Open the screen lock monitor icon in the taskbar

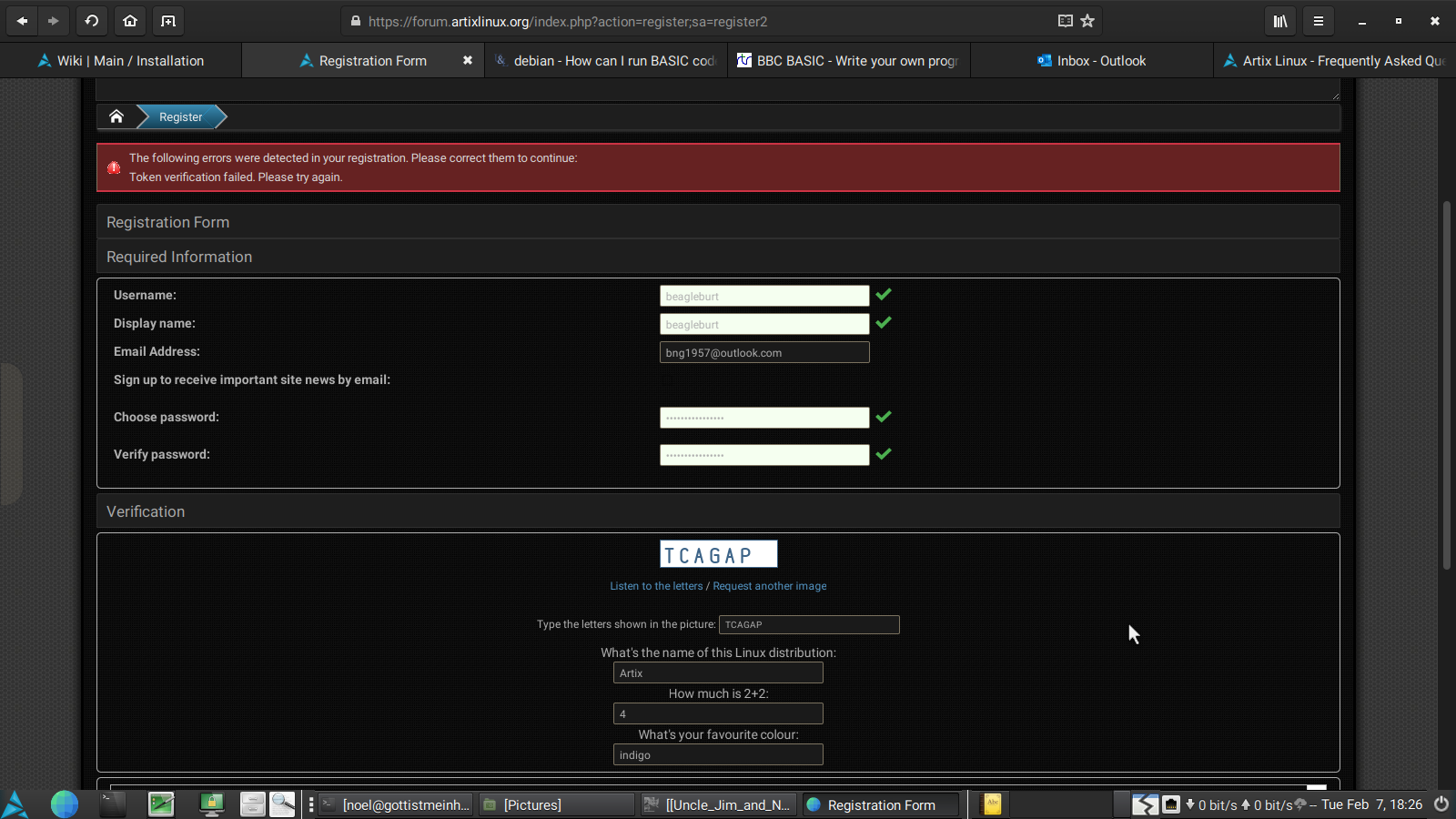coord(212,804)
